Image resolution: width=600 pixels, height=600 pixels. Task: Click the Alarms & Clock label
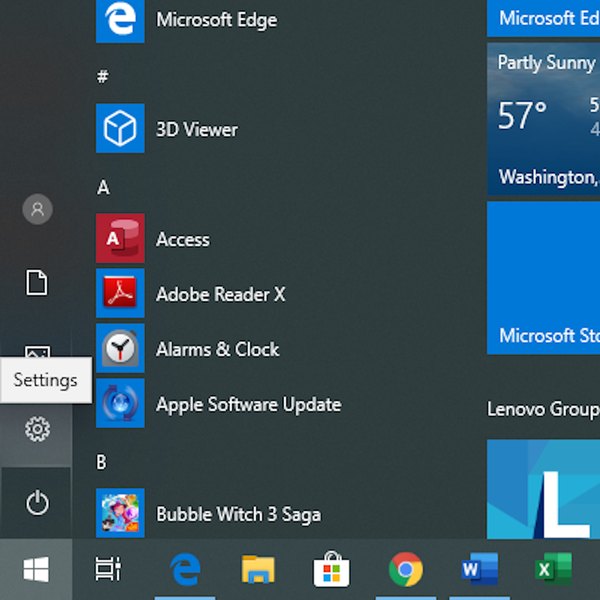(218, 349)
